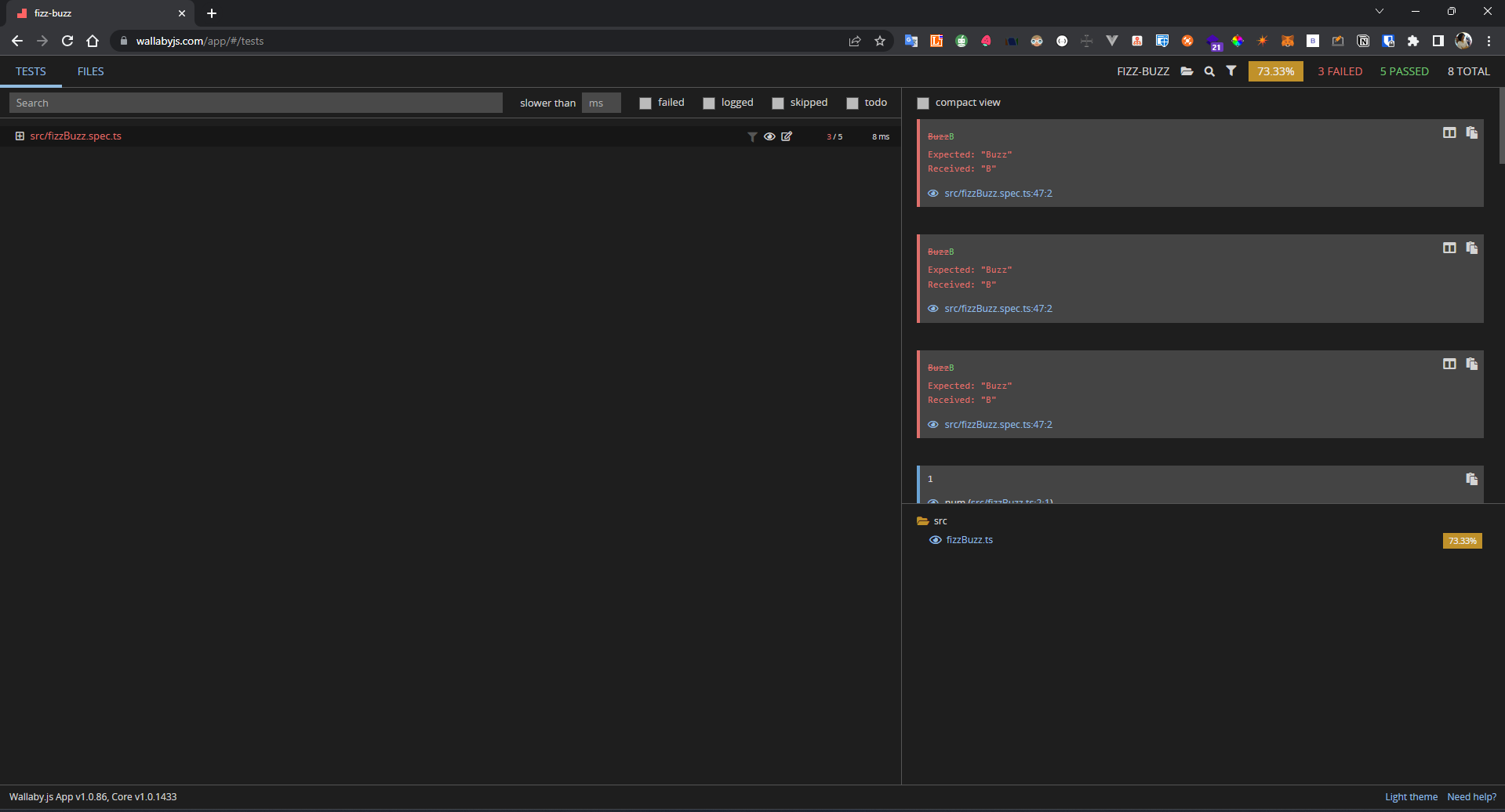Viewport: 1505px width, 812px height.
Task: Collapse the src folder in coverage panel
Action: (923, 521)
